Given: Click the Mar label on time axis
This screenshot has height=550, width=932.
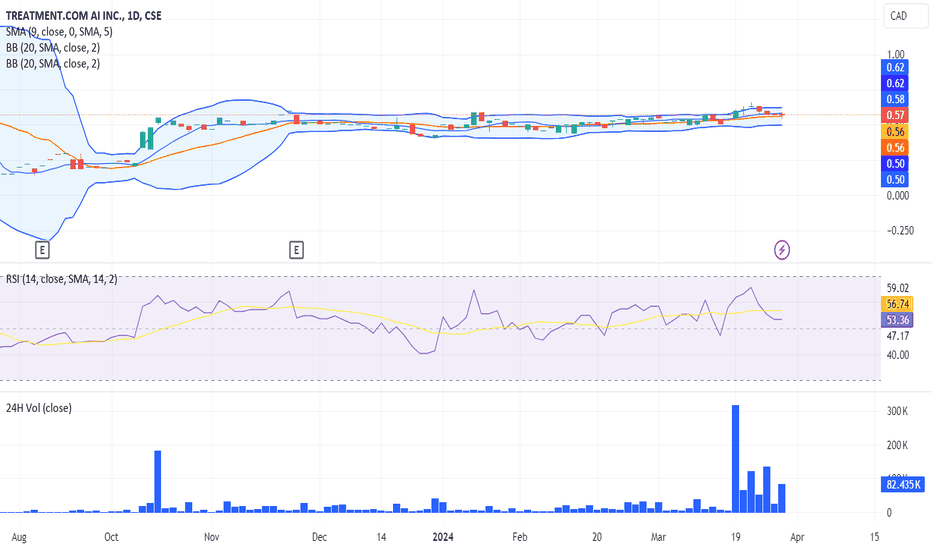Looking at the screenshot, I should point(658,537).
